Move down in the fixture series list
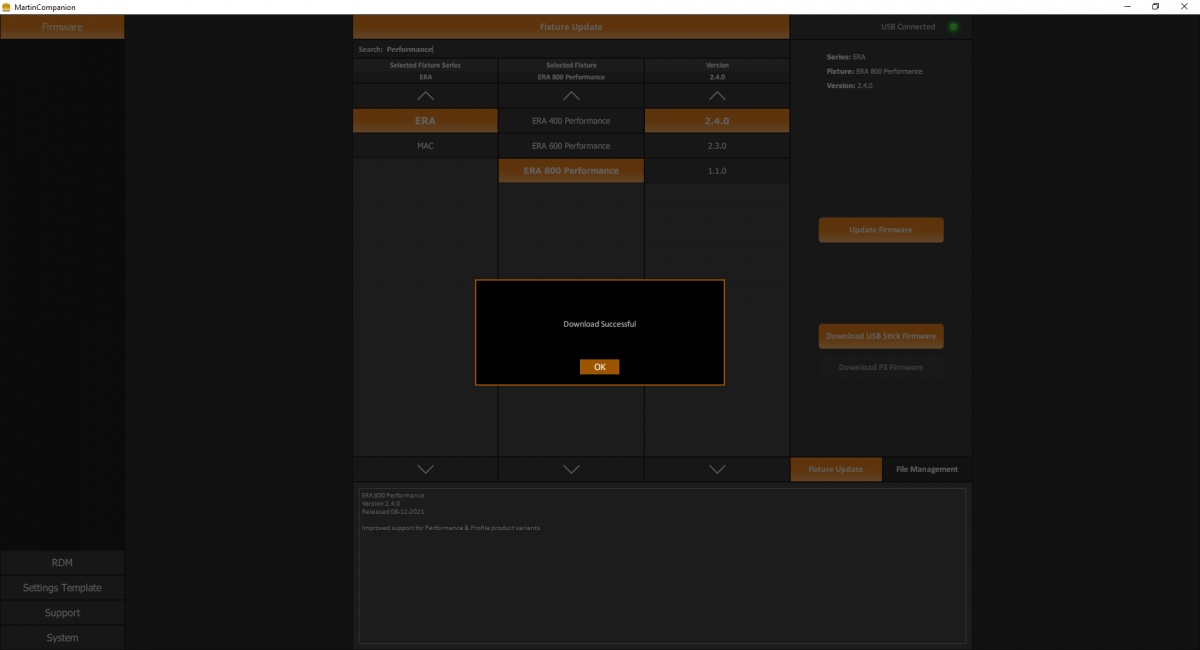This screenshot has width=1200, height=650. [425, 469]
